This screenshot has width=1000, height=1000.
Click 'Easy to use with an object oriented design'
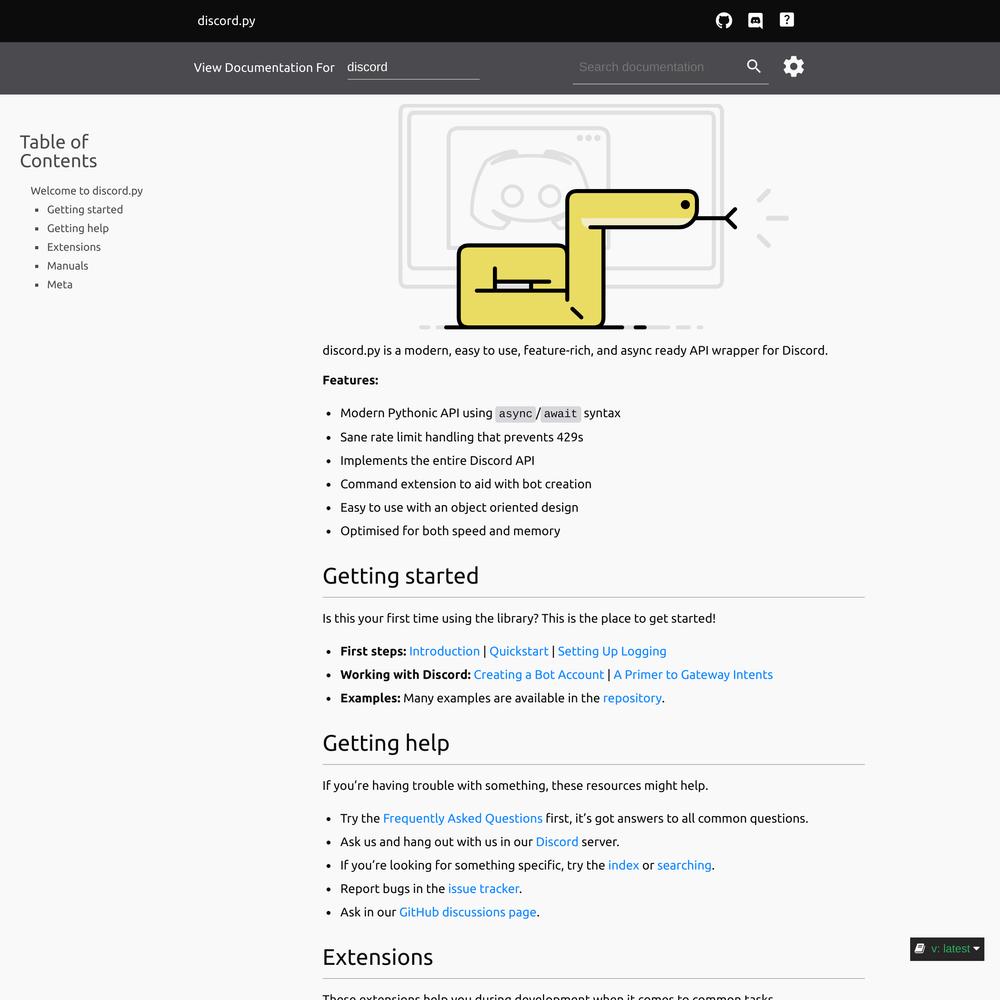[459, 508]
